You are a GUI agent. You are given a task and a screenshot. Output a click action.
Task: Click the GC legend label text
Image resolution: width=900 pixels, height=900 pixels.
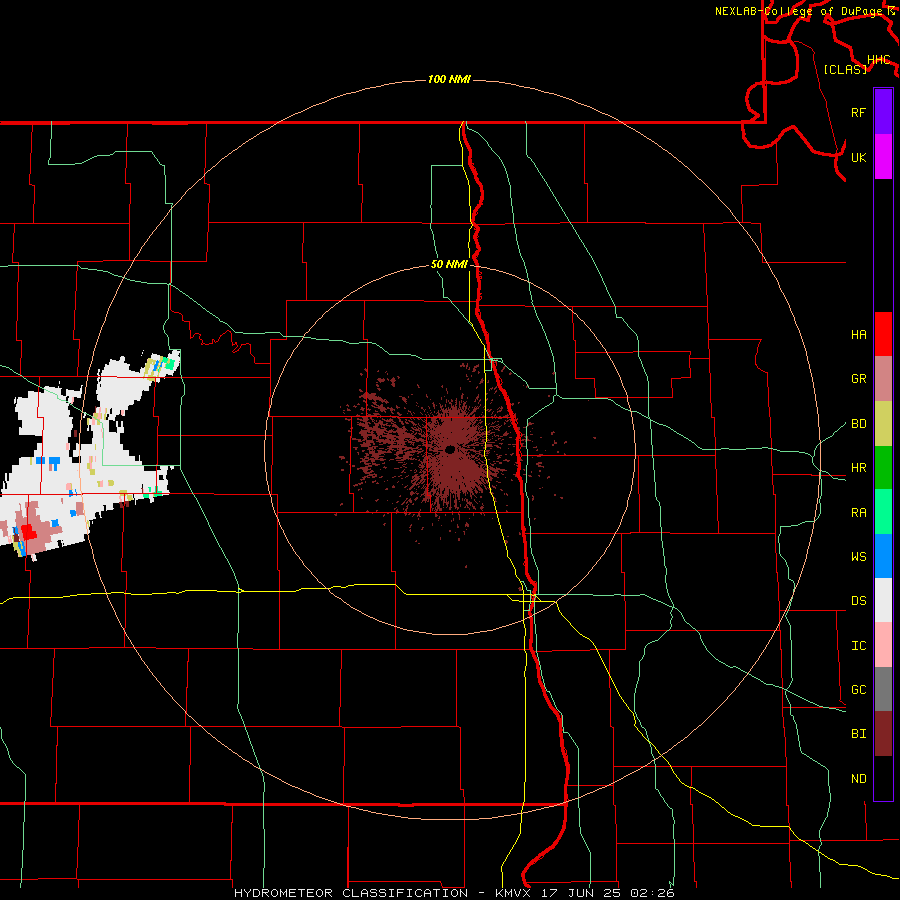pyautogui.click(x=858, y=690)
